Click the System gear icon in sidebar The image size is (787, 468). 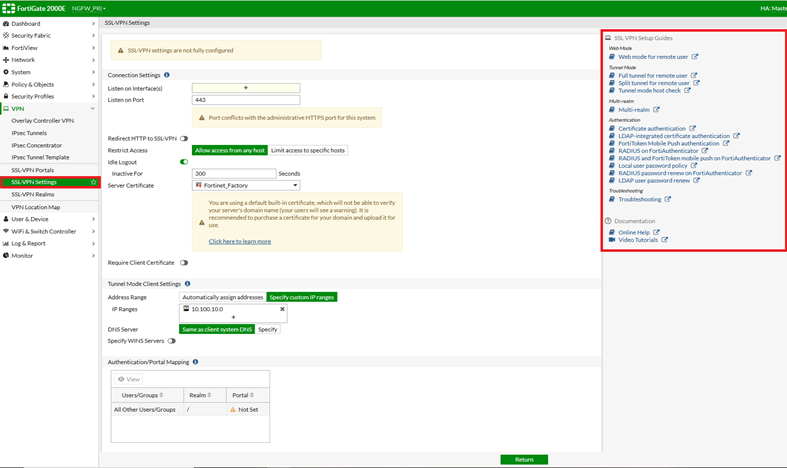tap(6, 72)
